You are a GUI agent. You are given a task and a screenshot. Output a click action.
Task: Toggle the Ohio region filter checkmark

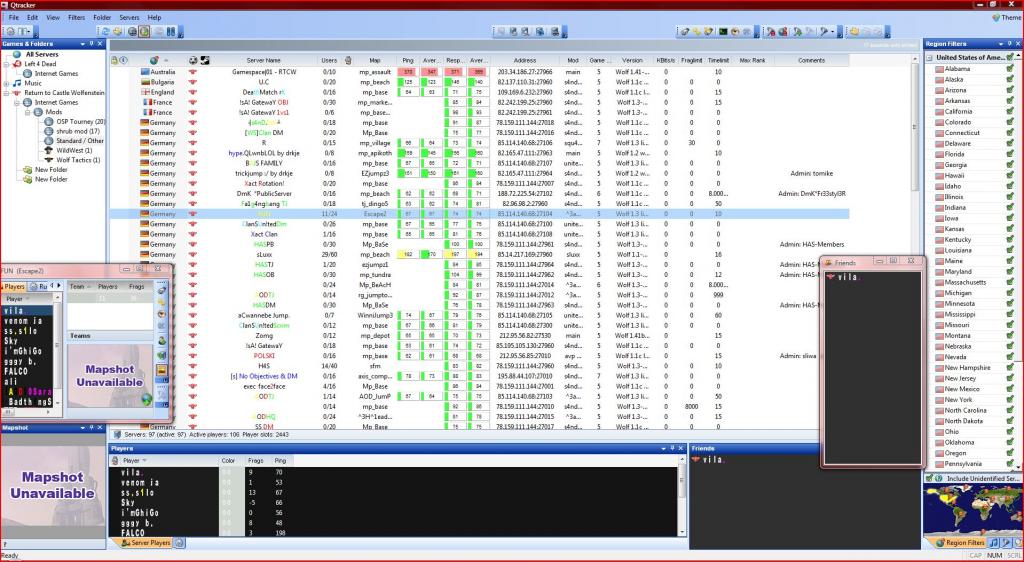(1010, 431)
